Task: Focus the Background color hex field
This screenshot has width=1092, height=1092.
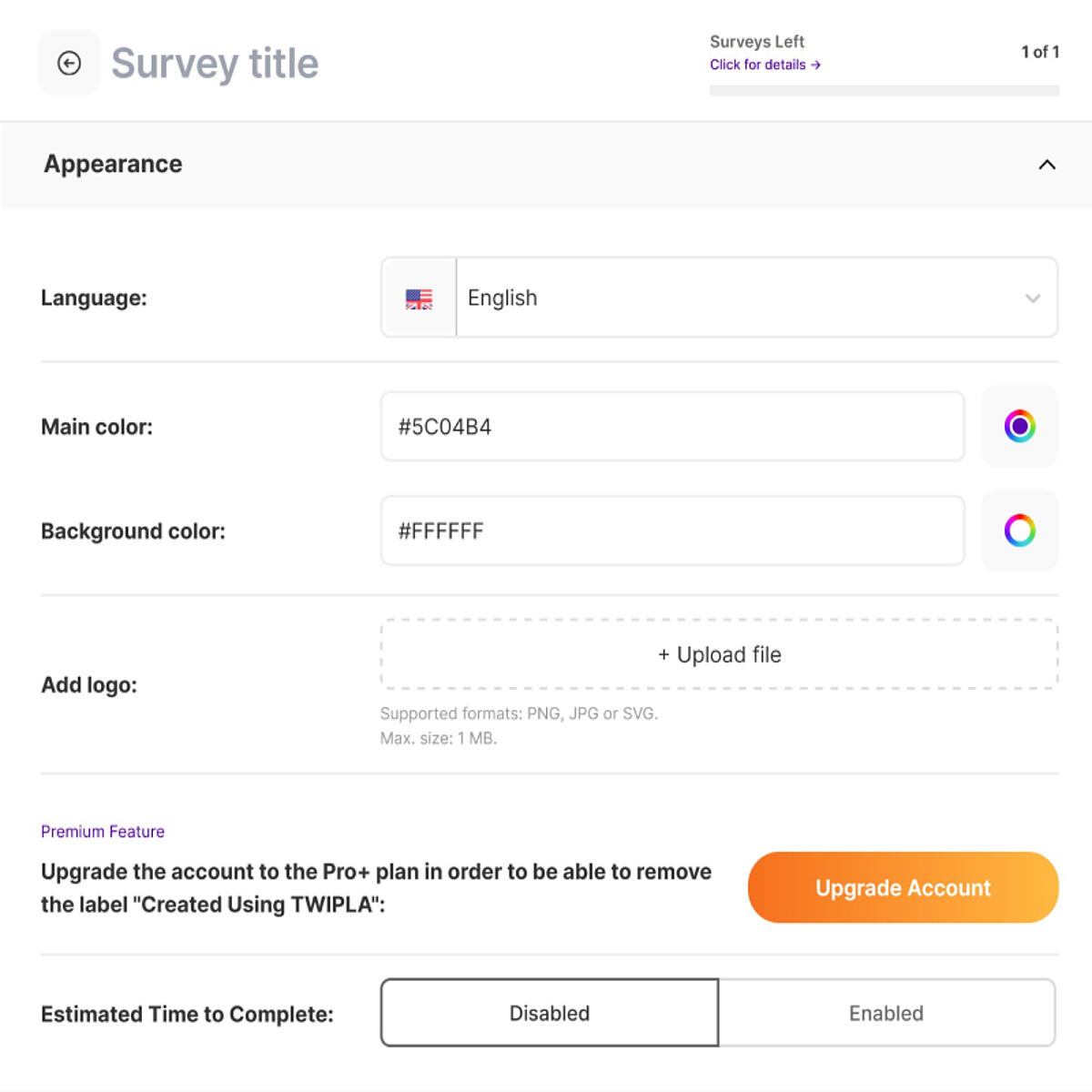Action: [x=672, y=531]
